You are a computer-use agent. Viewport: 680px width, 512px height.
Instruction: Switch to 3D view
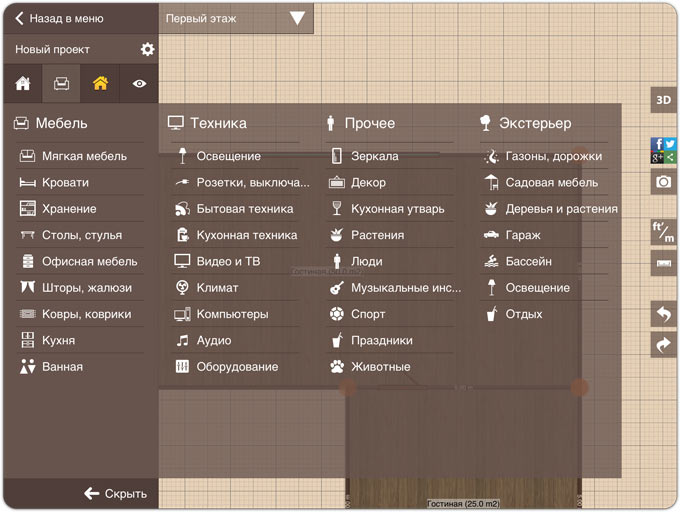663,100
